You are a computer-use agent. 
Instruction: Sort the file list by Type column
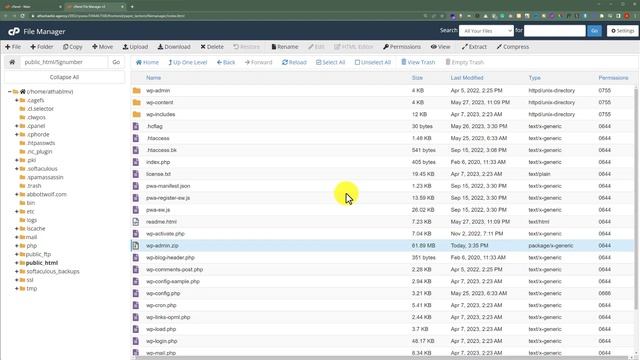tap(534, 78)
